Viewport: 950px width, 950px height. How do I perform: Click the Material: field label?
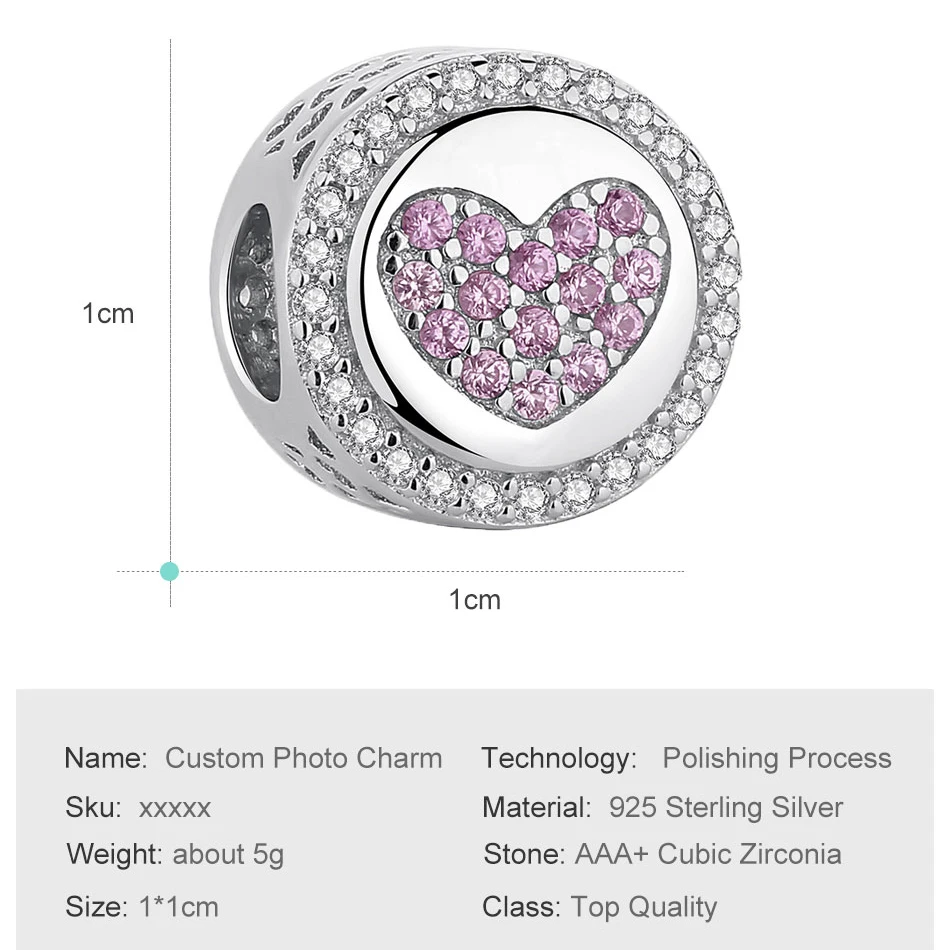tap(537, 807)
